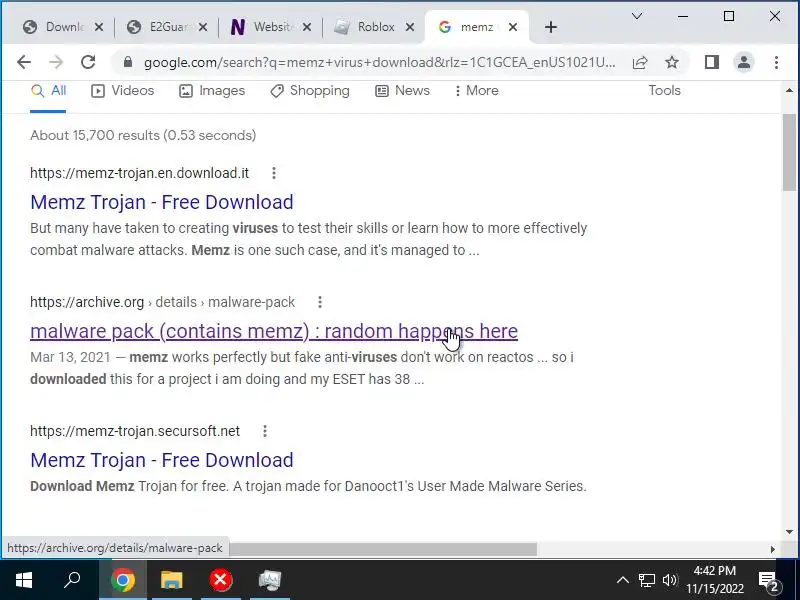Screen dimensions: 800x600
Task: Go back with the browser back arrow
Action: tap(24, 62)
